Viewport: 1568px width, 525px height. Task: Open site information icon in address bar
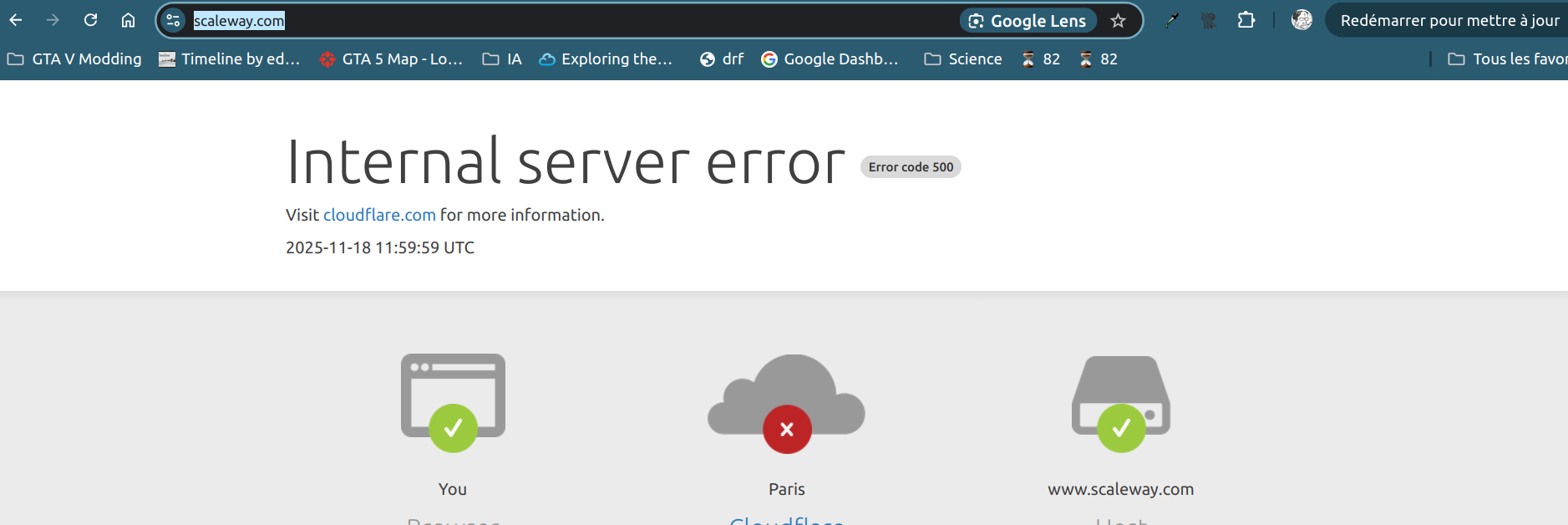(x=173, y=21)
